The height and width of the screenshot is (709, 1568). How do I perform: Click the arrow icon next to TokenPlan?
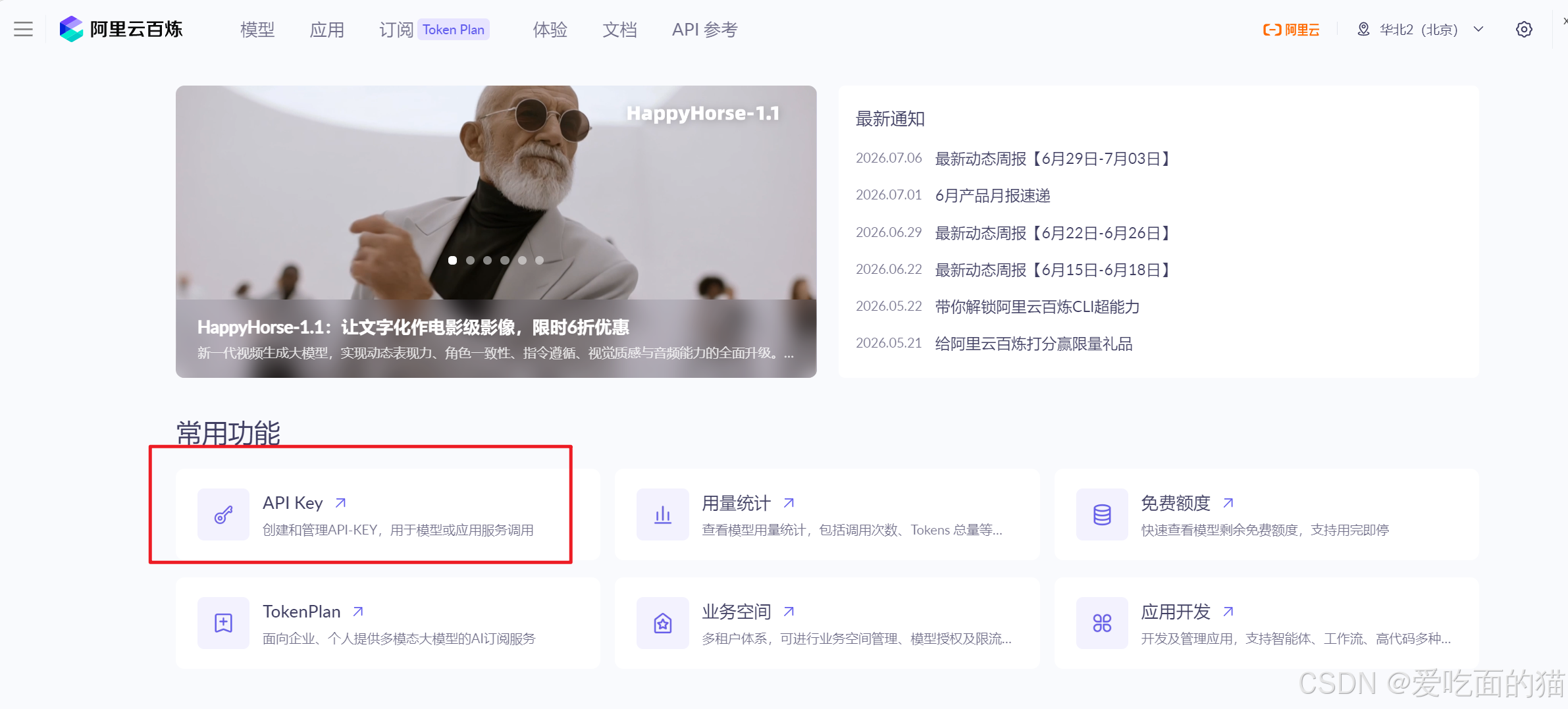[358, 612]
